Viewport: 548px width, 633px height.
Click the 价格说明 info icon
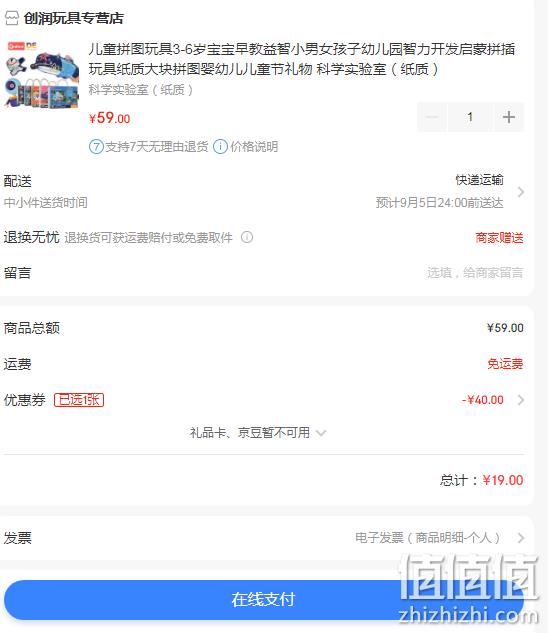click(x=220, y=147)
